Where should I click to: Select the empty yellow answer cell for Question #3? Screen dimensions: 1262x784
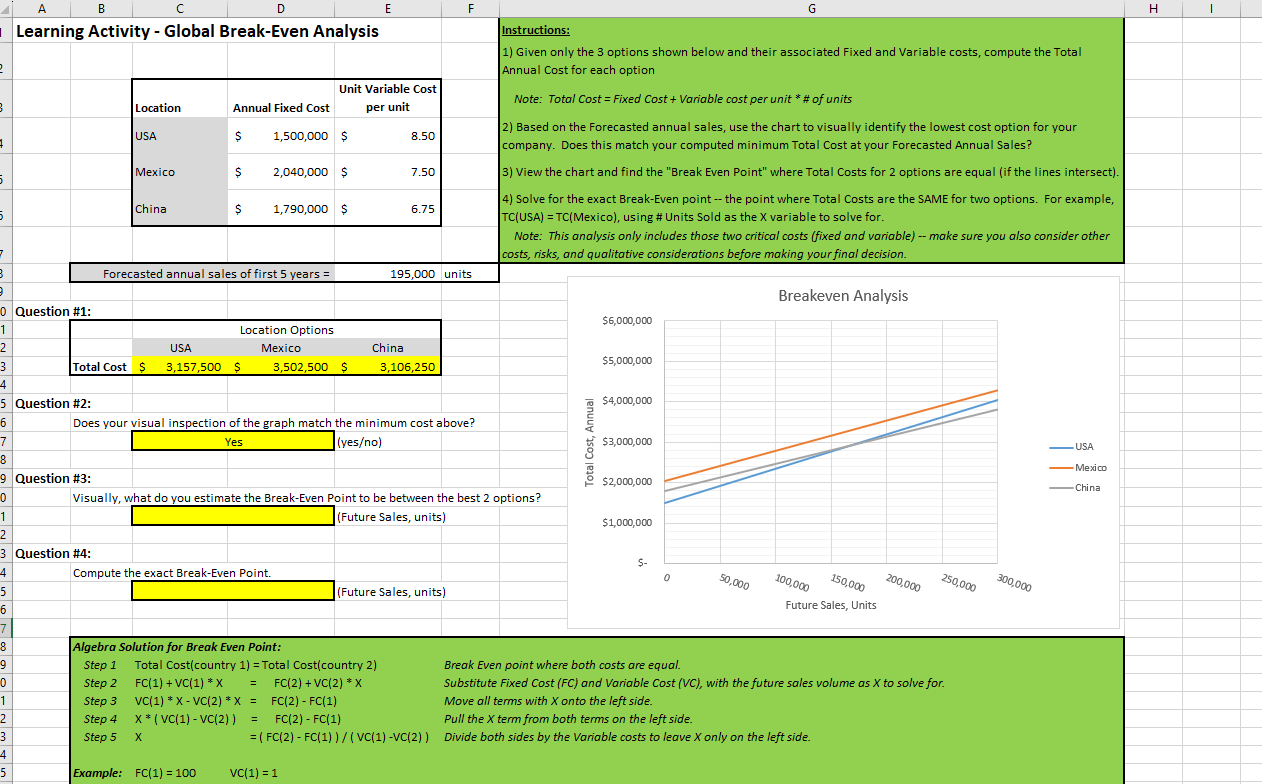pos(233,516)
